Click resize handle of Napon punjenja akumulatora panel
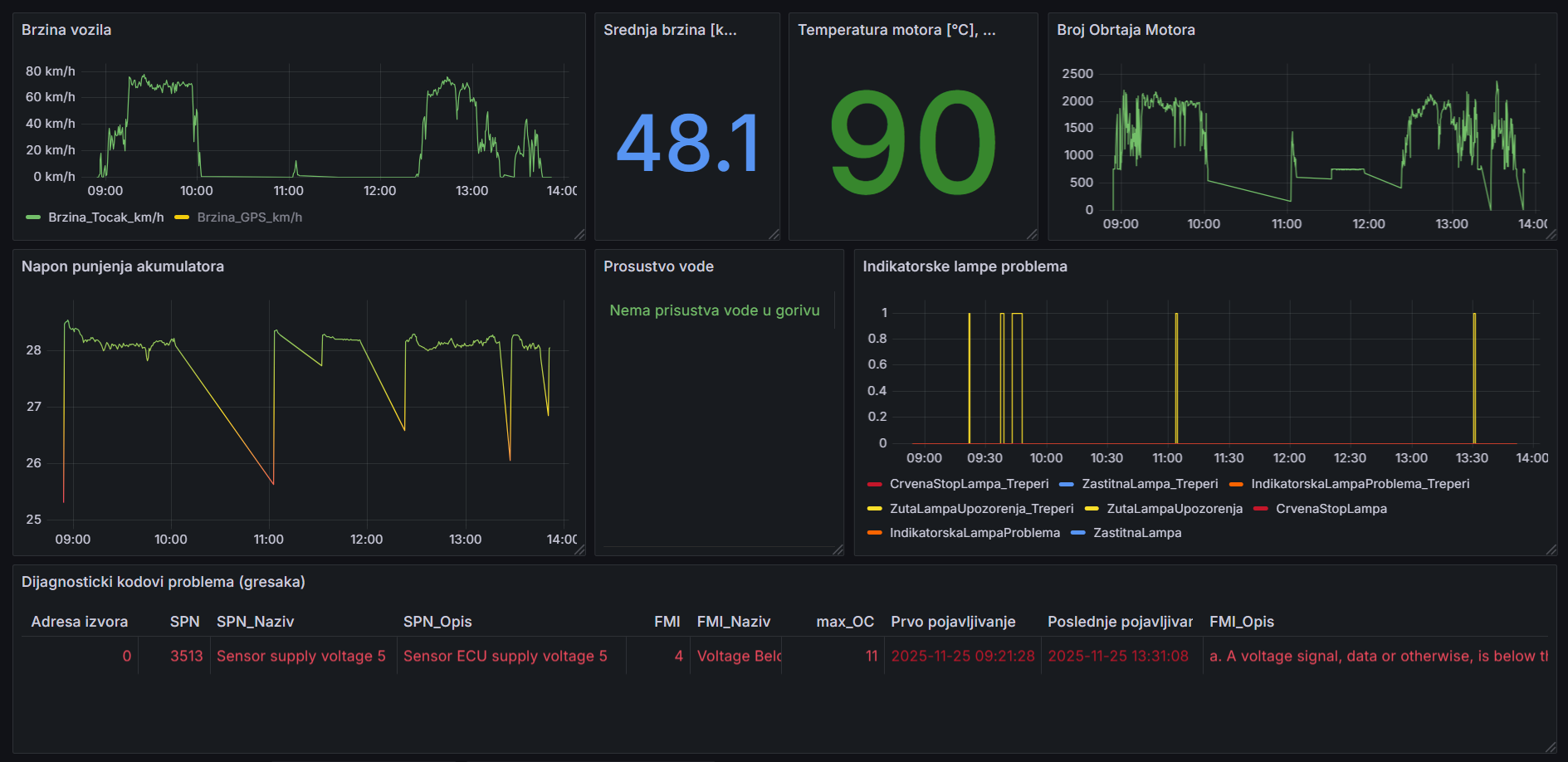Viewport: 1568px width, 762px height. pos(579,550)
